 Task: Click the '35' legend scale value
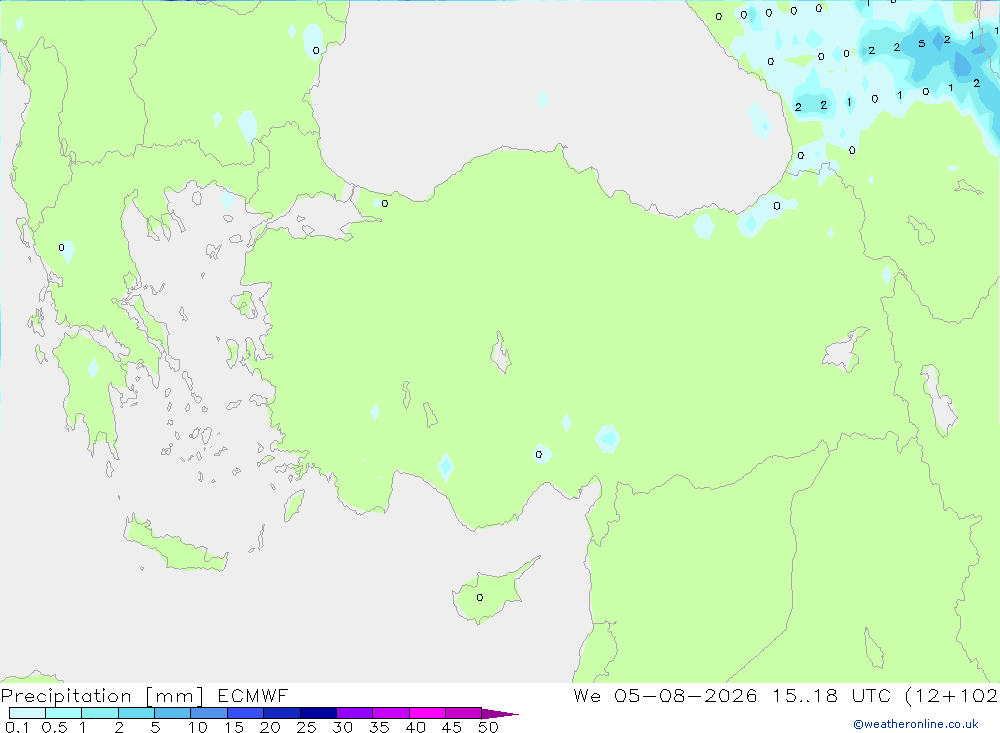coord(379,727)
